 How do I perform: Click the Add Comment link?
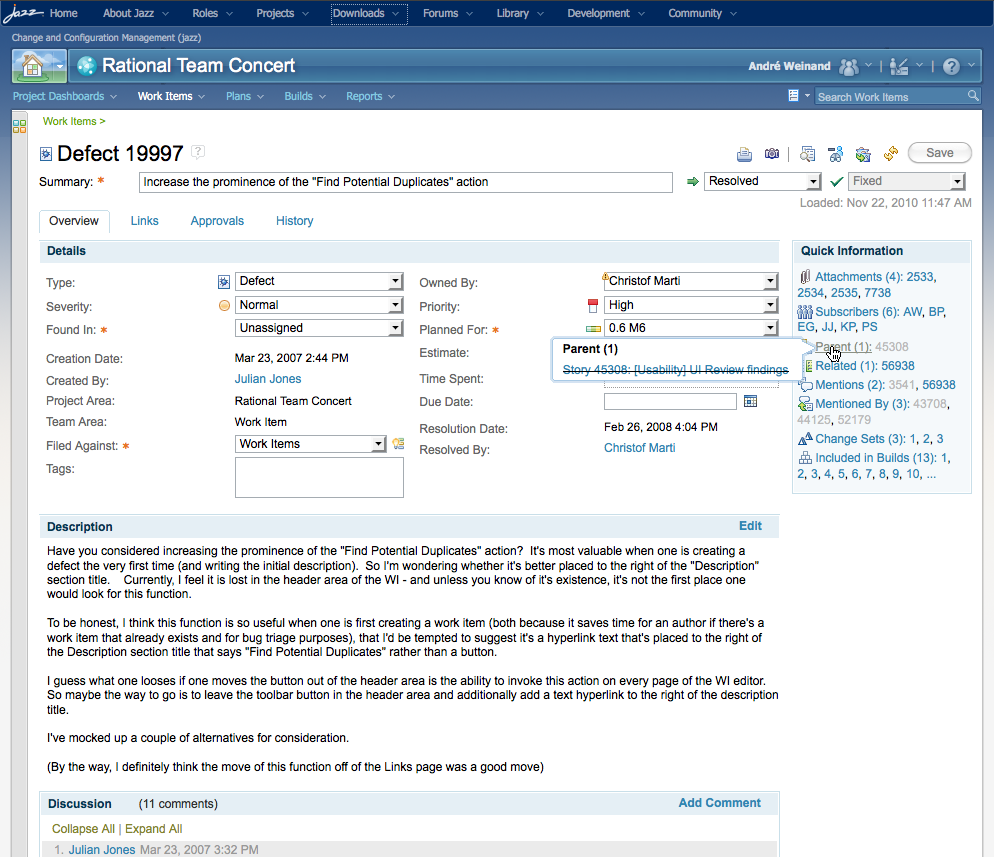click(x=720, y=802)
